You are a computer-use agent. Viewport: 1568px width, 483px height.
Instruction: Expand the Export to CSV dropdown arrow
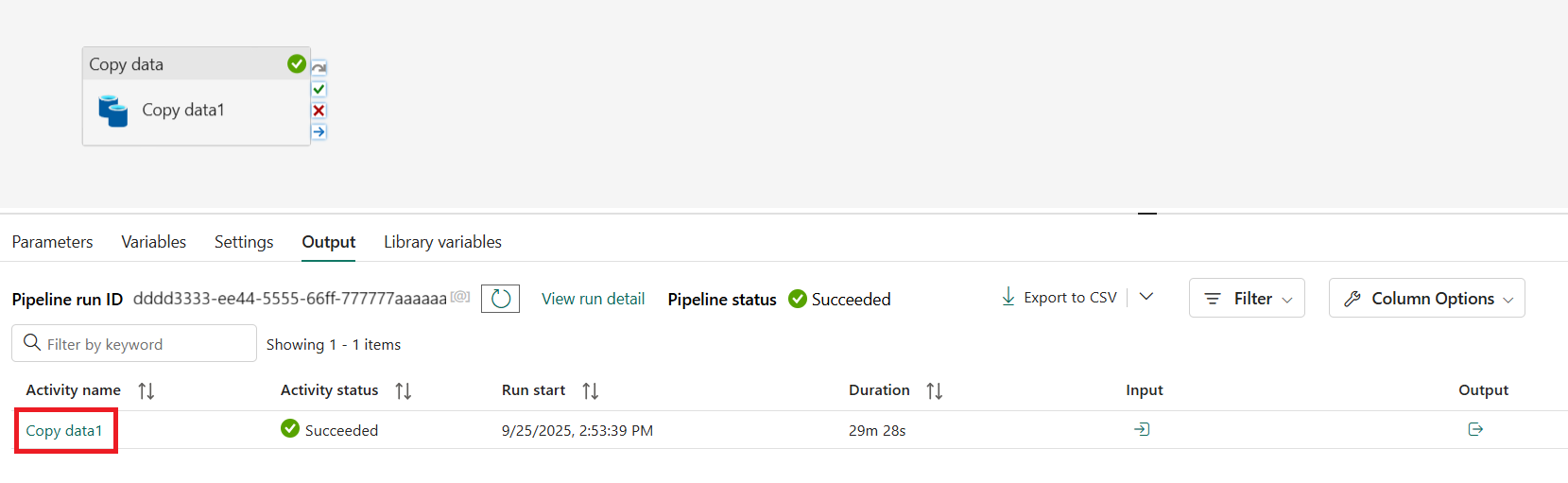tap(1146, 297)
